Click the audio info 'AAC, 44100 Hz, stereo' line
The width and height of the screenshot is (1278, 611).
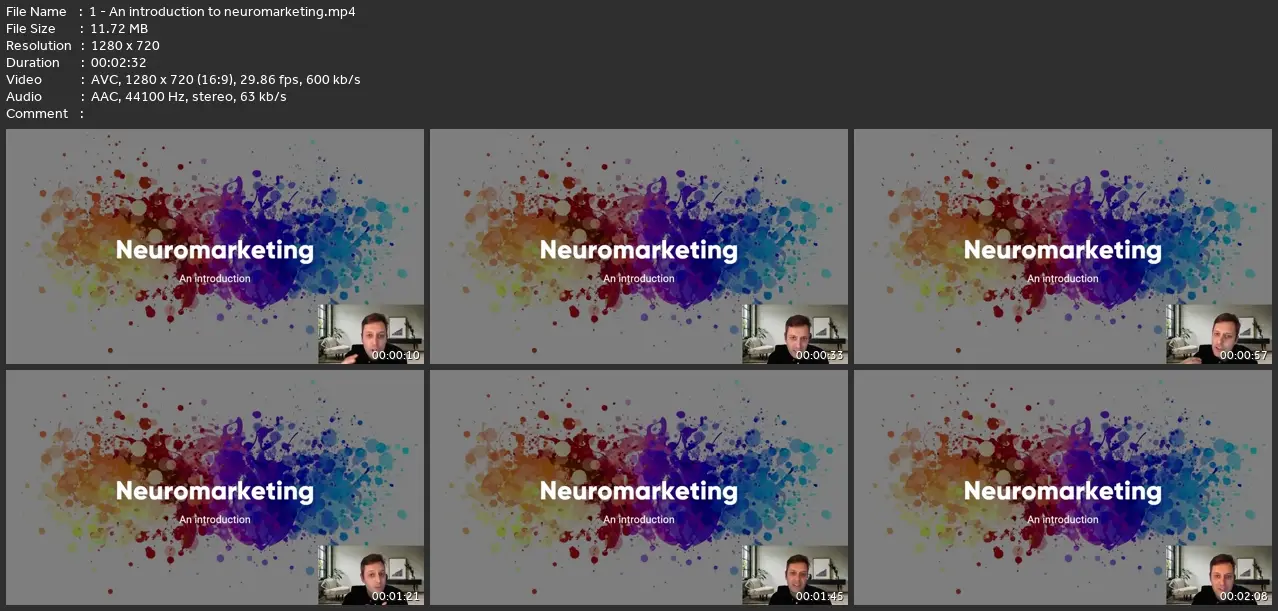(188, 97)
